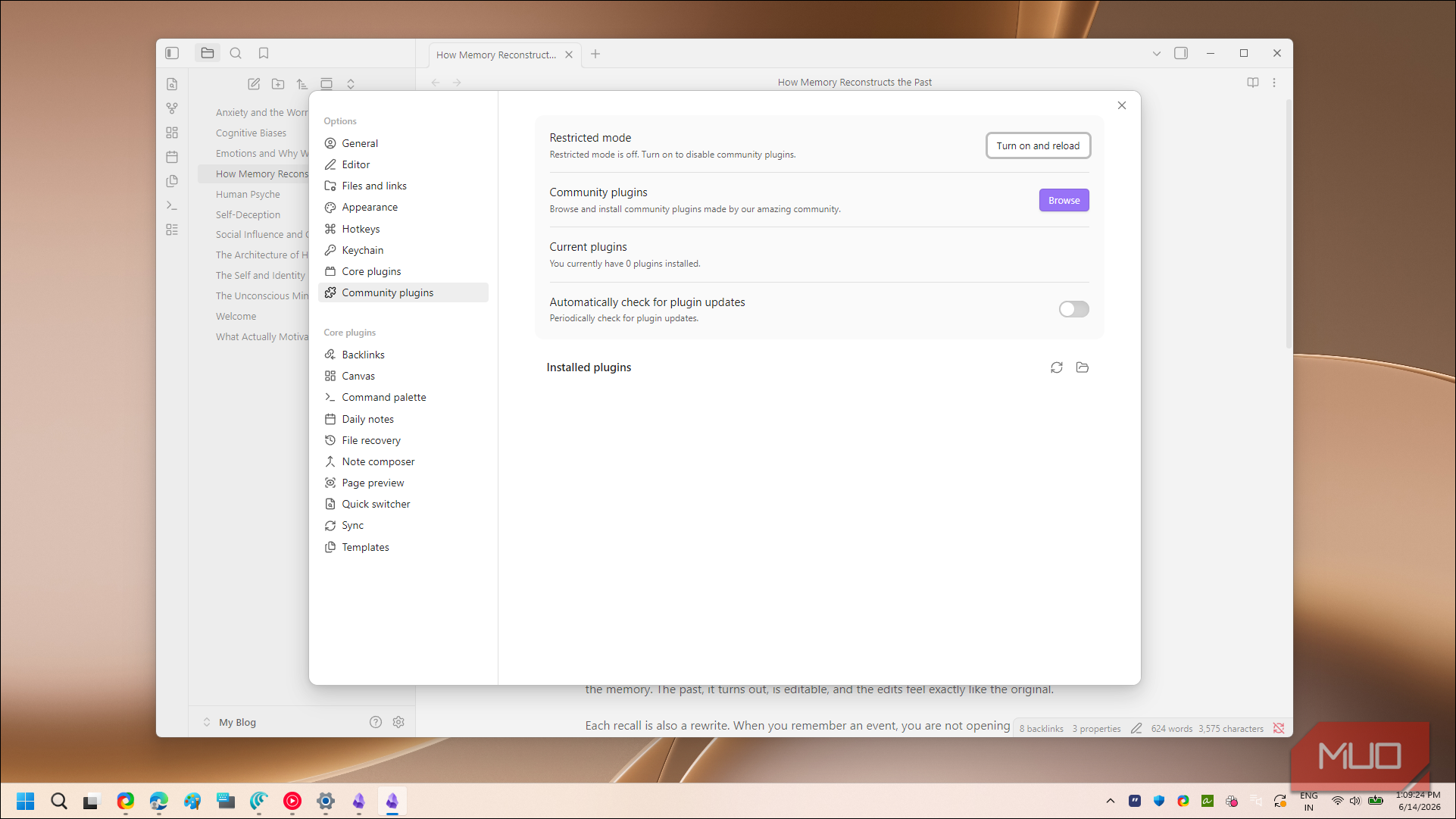Open Editor settings tab
Image resolution: width=1456 pixels, height=819 pixels.
click(403, 164)
